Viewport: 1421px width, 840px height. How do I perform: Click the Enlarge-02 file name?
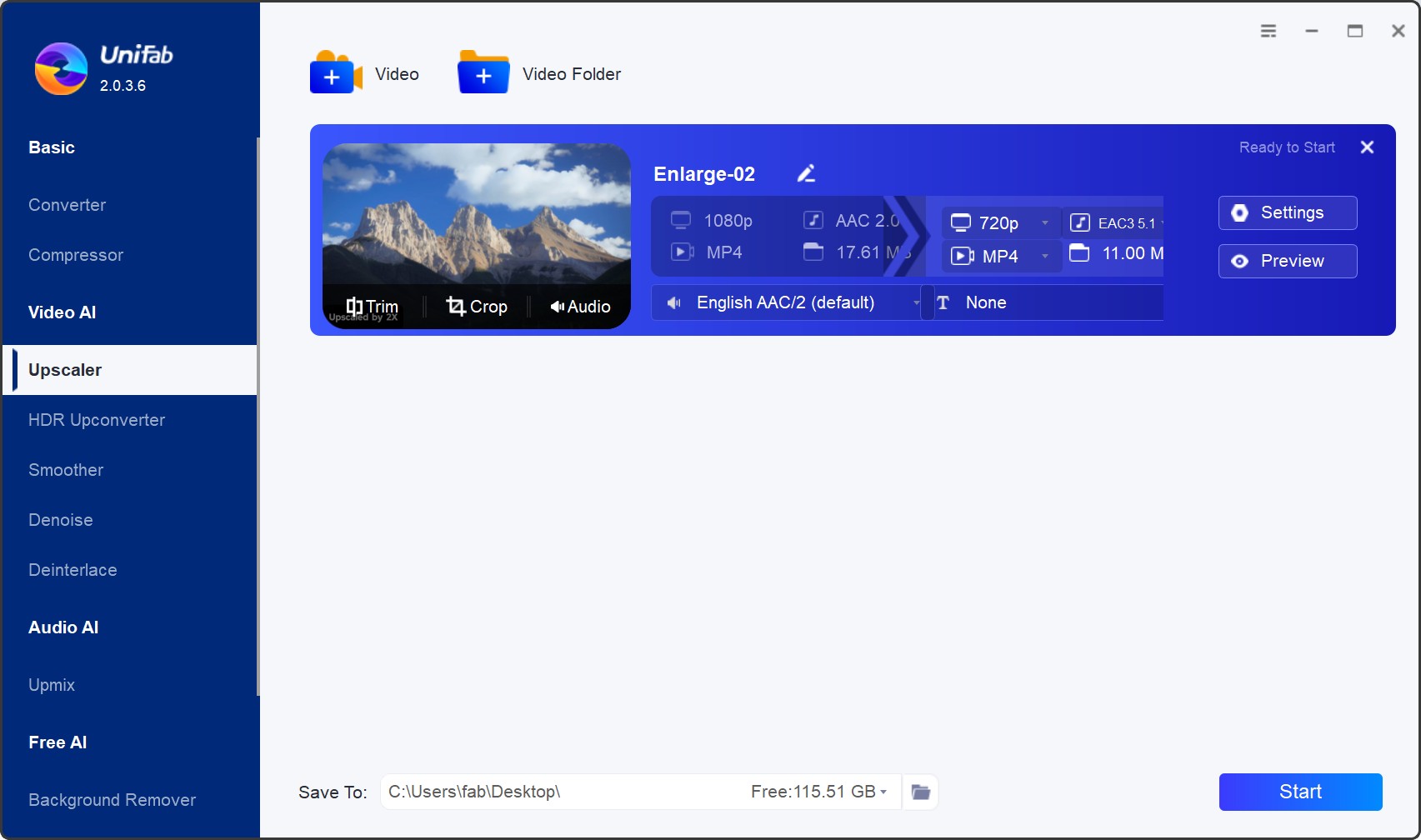(704, 174)
